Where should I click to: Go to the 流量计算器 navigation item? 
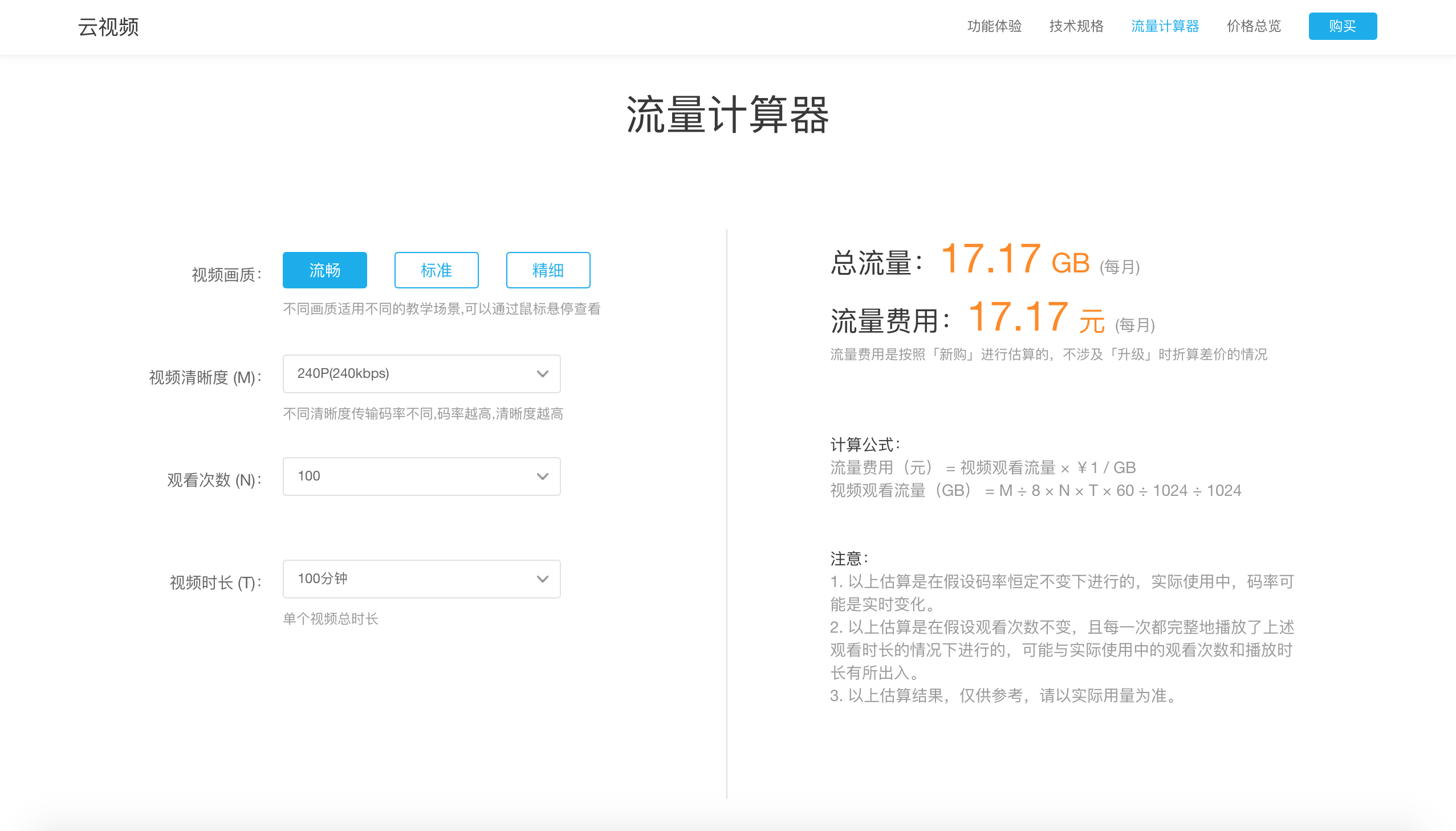pos(1164,26)
